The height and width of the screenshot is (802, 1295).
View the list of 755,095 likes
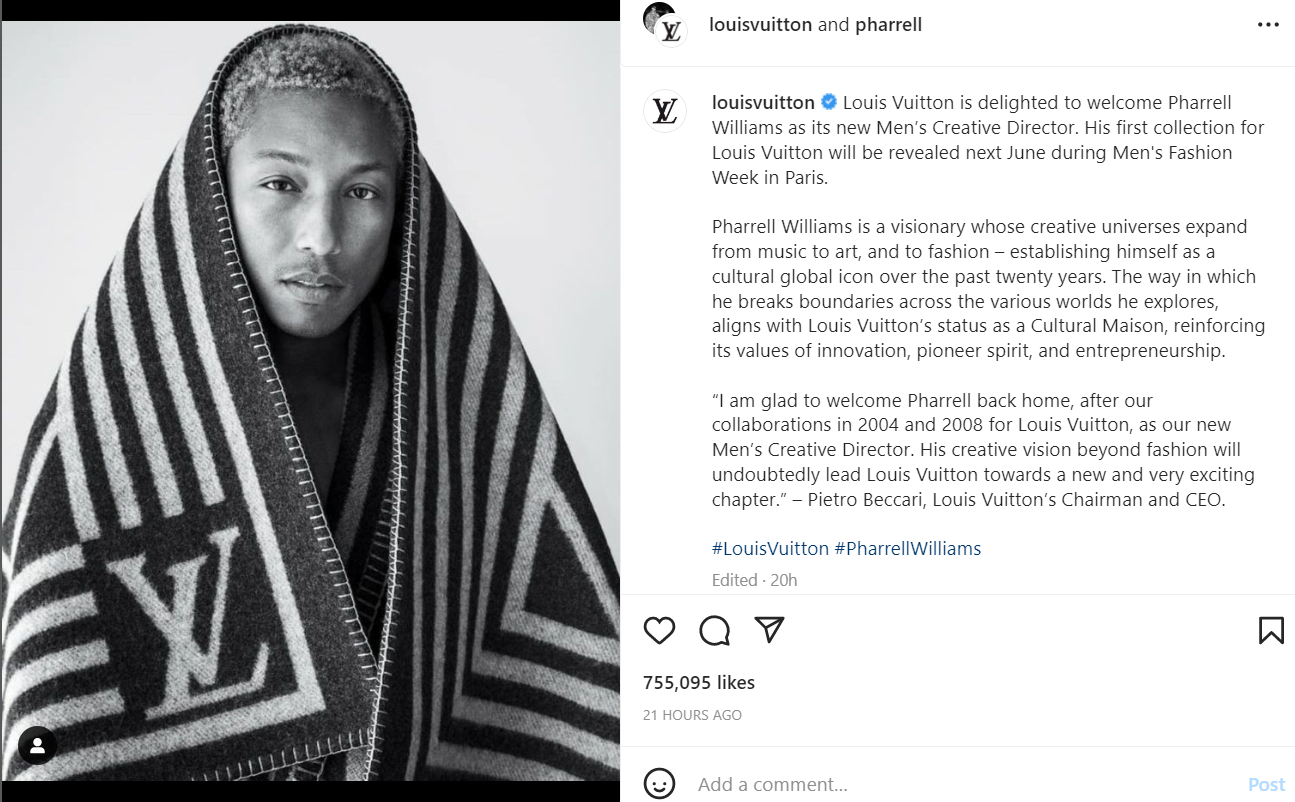tap(699, 683)
